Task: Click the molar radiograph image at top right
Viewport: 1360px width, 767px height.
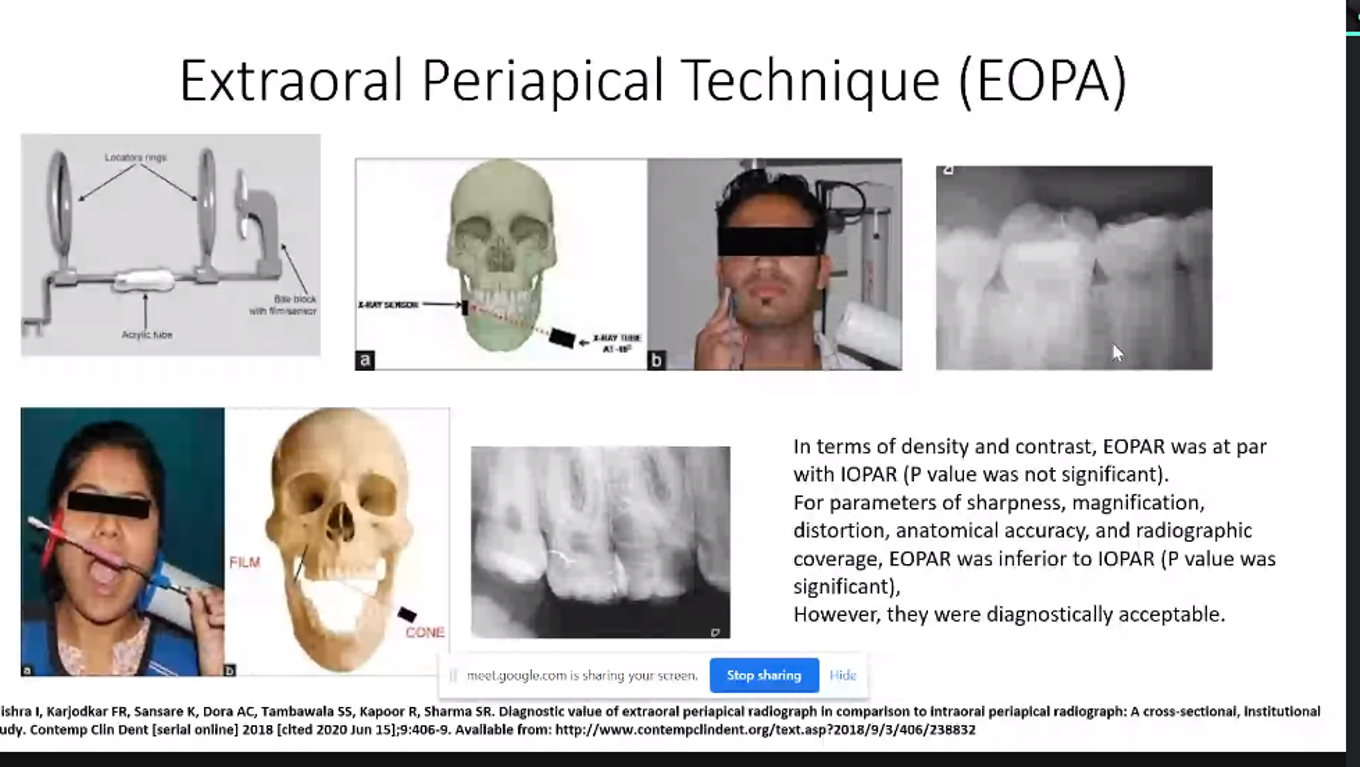Action: click(1073, 267)
